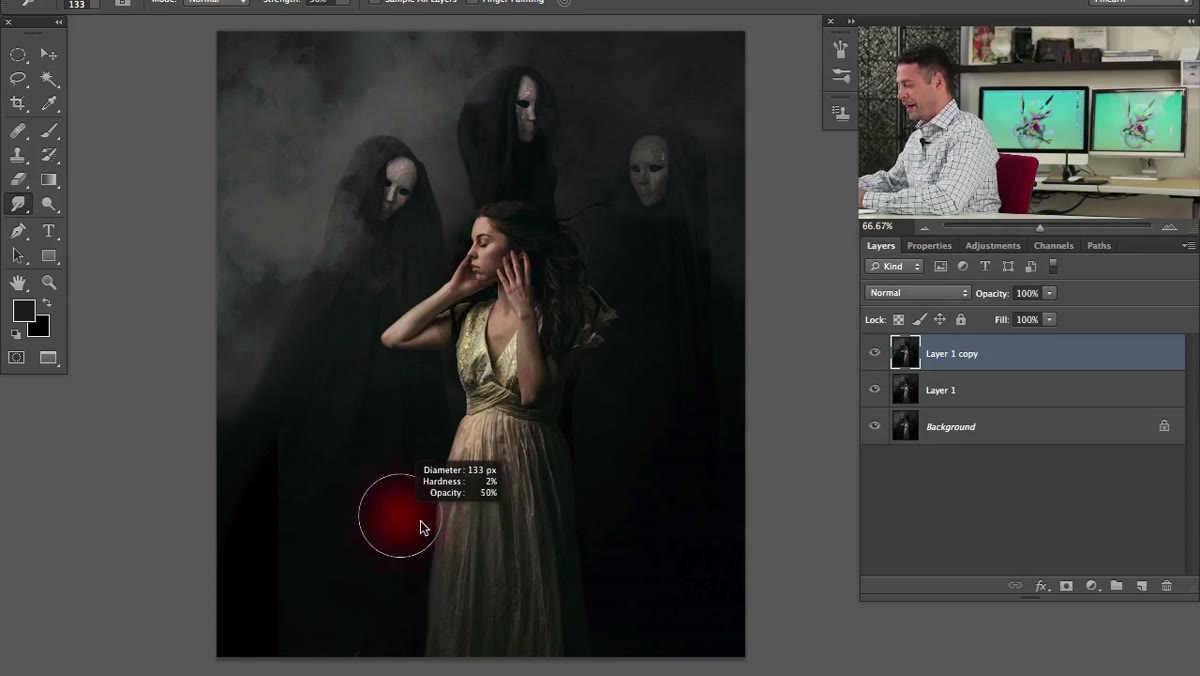Select the Path Selection tool
This screenshot has height=676, width=1200.
pos(18,256)
